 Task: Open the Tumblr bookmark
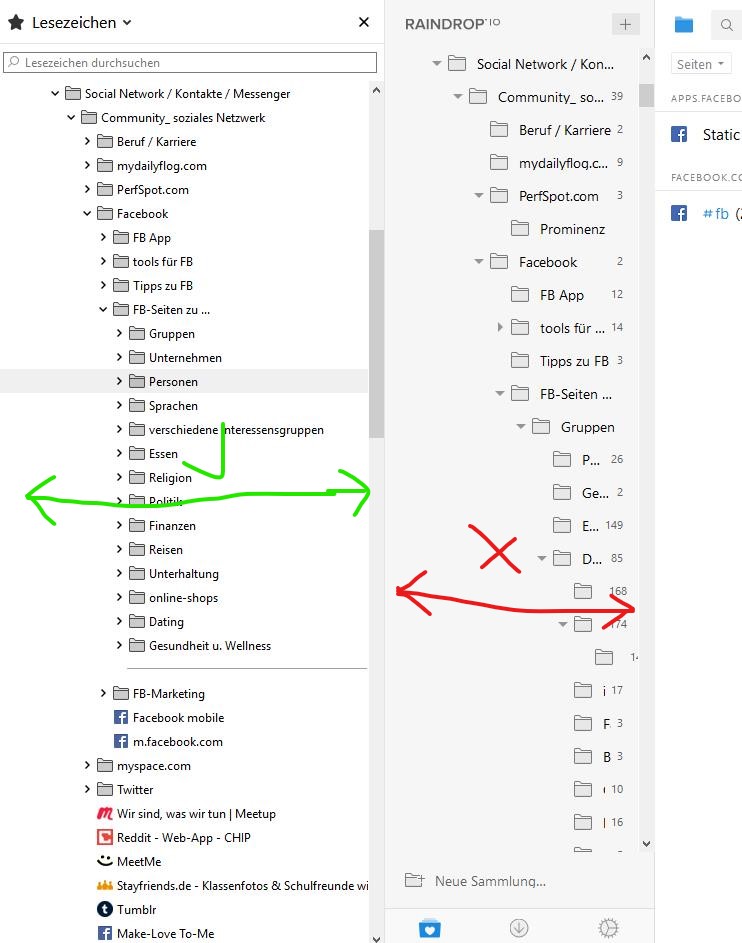tap(127, 910)
